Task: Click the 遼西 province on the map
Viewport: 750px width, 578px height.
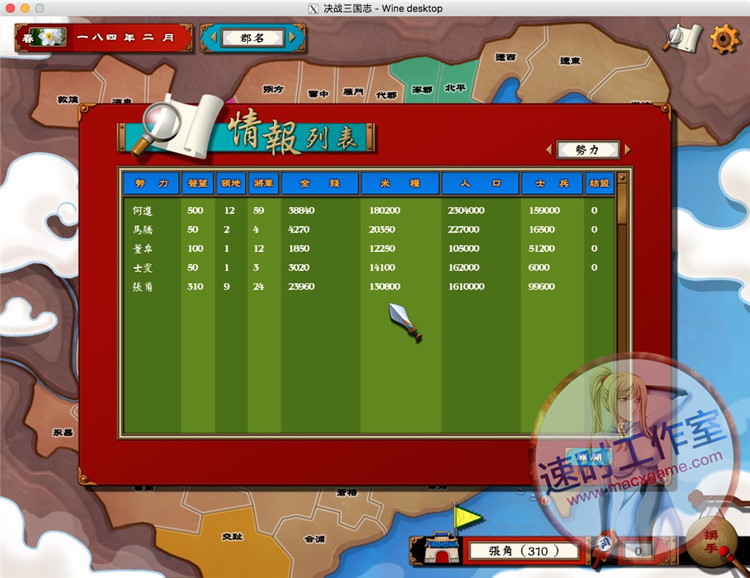Action: pyautogui.click(x=505, y=57)
